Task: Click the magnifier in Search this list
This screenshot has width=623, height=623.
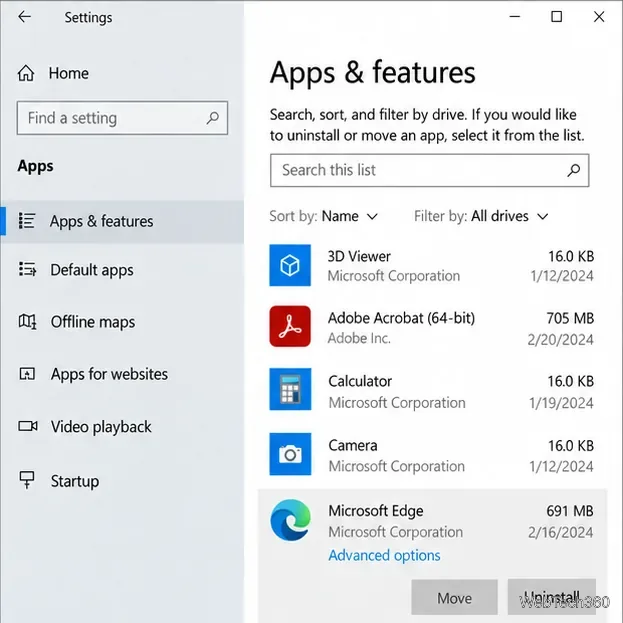Action: coord(573,170)
